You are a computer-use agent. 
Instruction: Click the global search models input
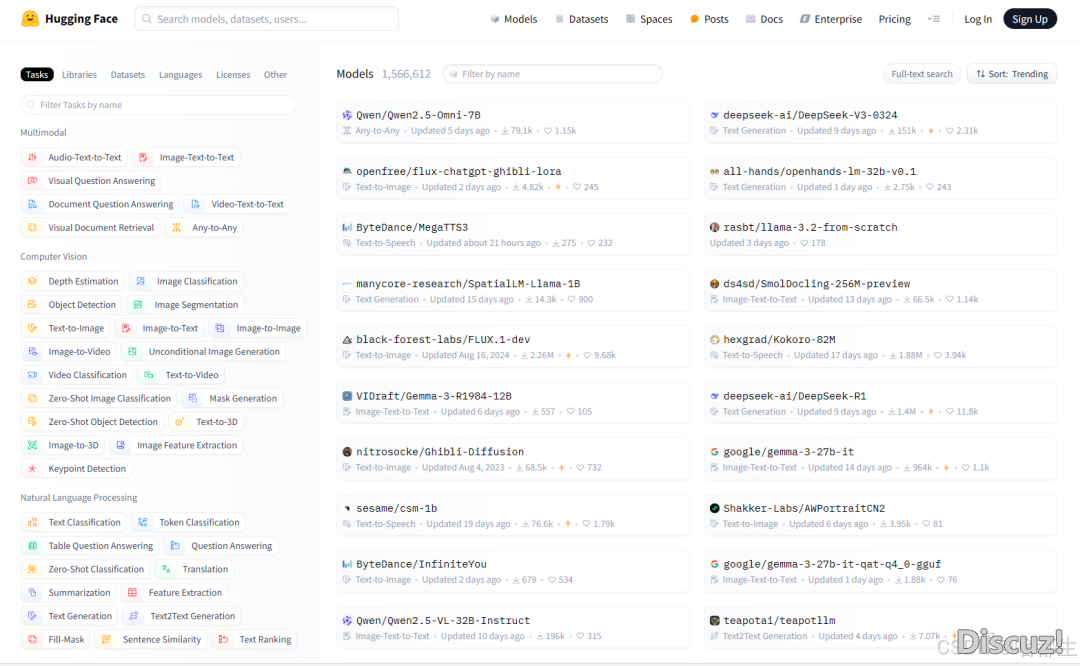pyautogui.click(x=267, y=19)
